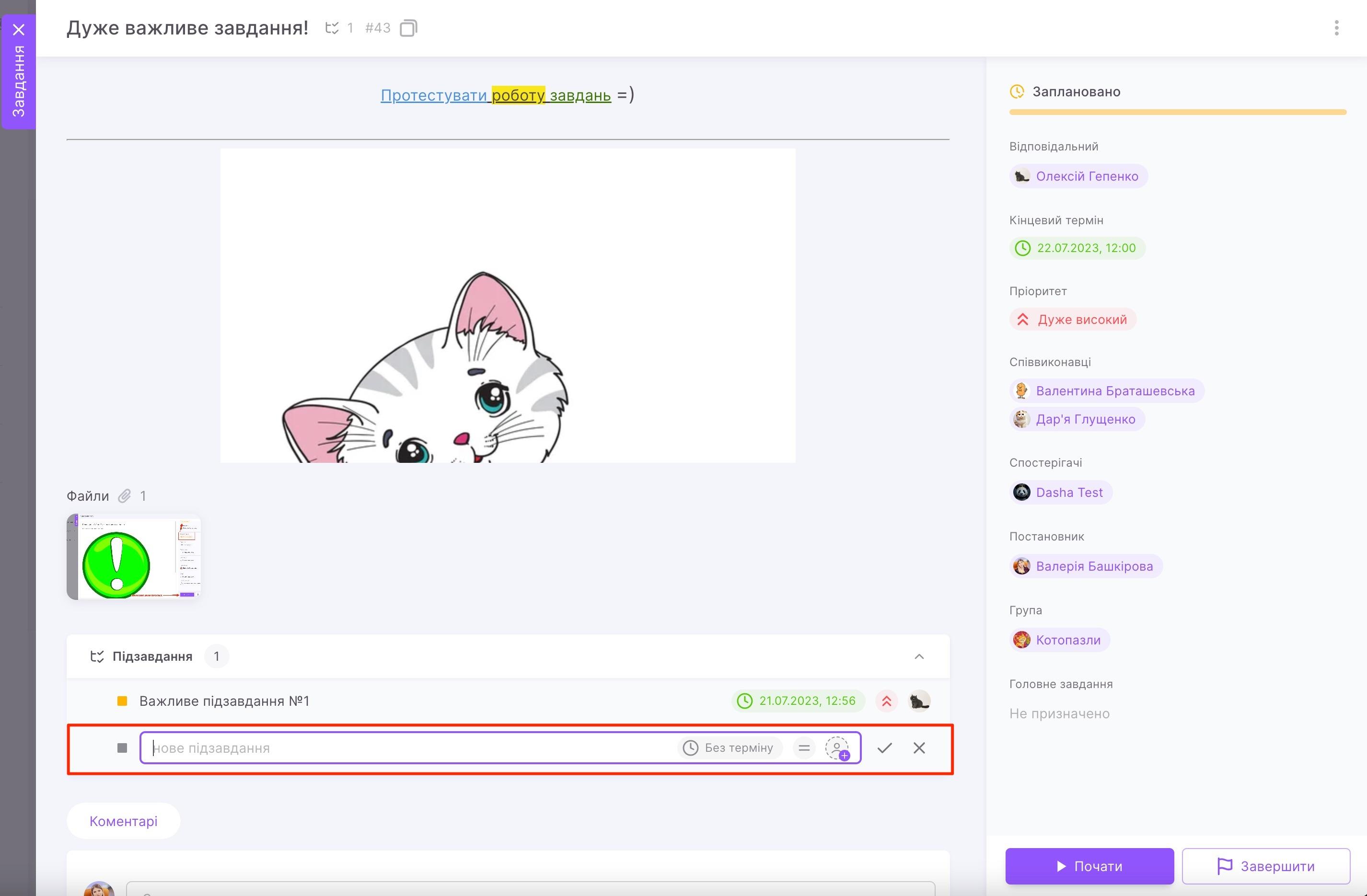Open the Дуже високий priority dropdown
The height and width of the screenshot is (896, 1367).
pos(1072,320)
